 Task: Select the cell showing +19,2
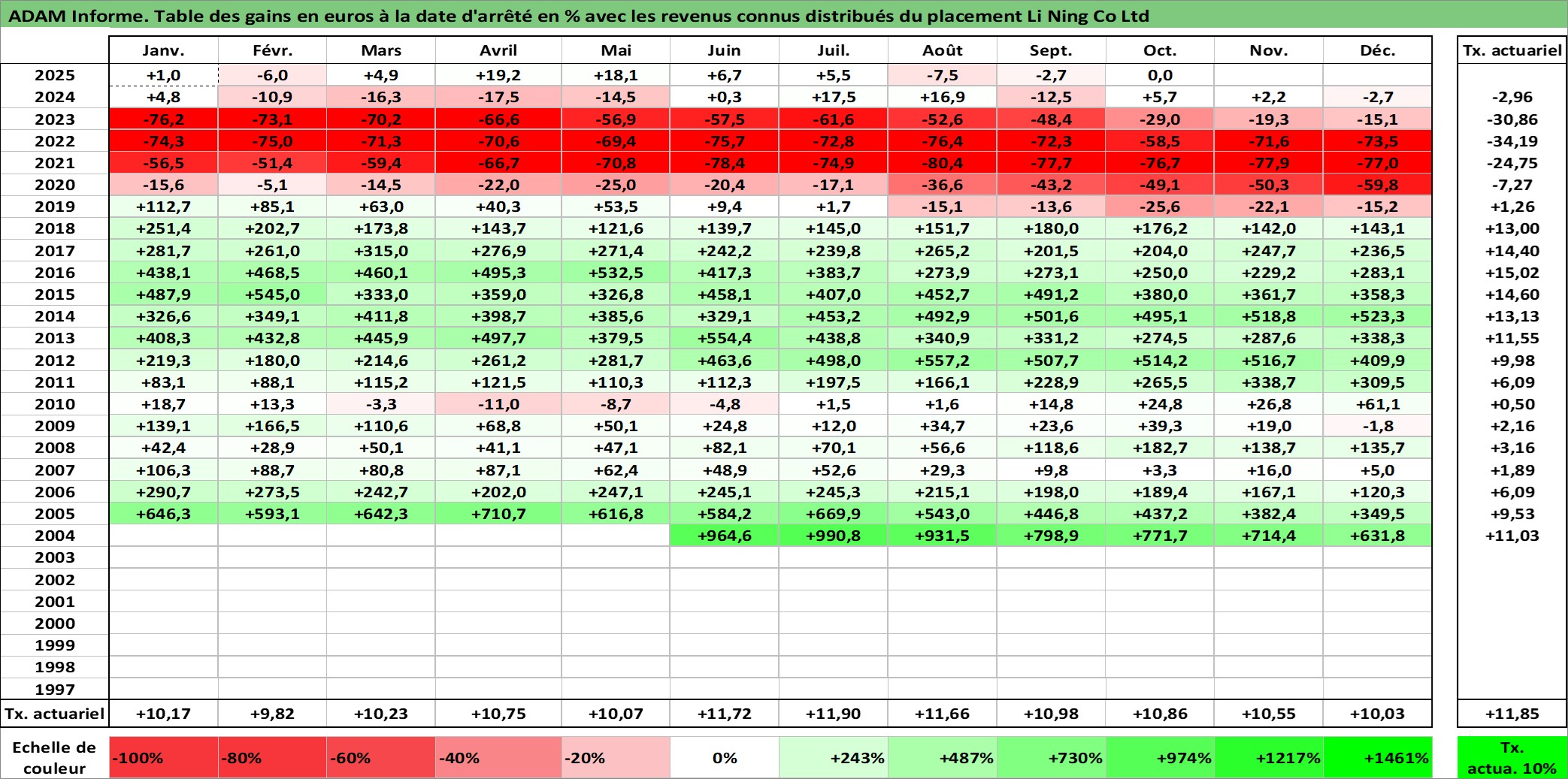tap(498, 75)
